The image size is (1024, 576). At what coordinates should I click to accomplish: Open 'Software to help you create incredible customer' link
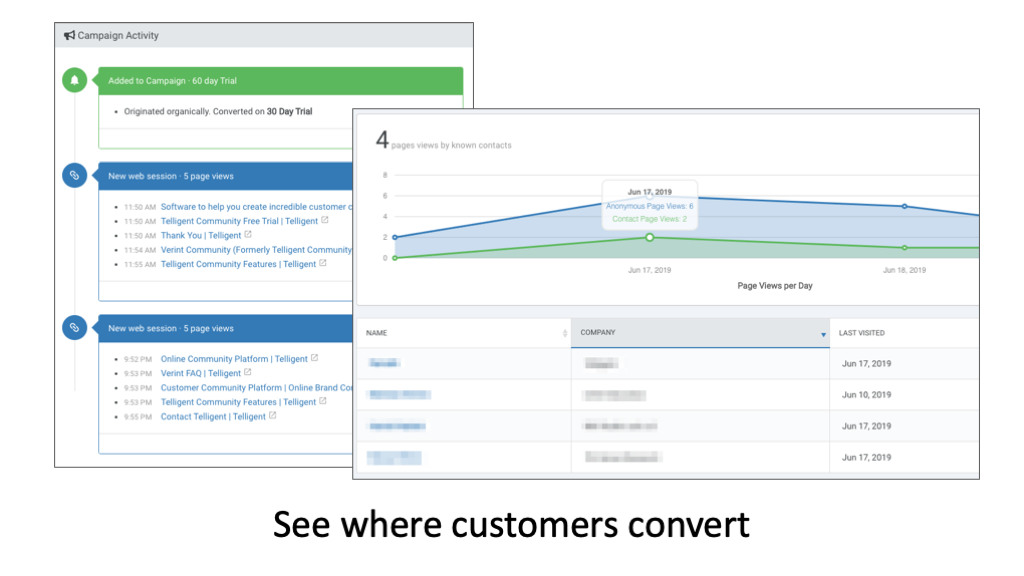click(x=256, y=207)
